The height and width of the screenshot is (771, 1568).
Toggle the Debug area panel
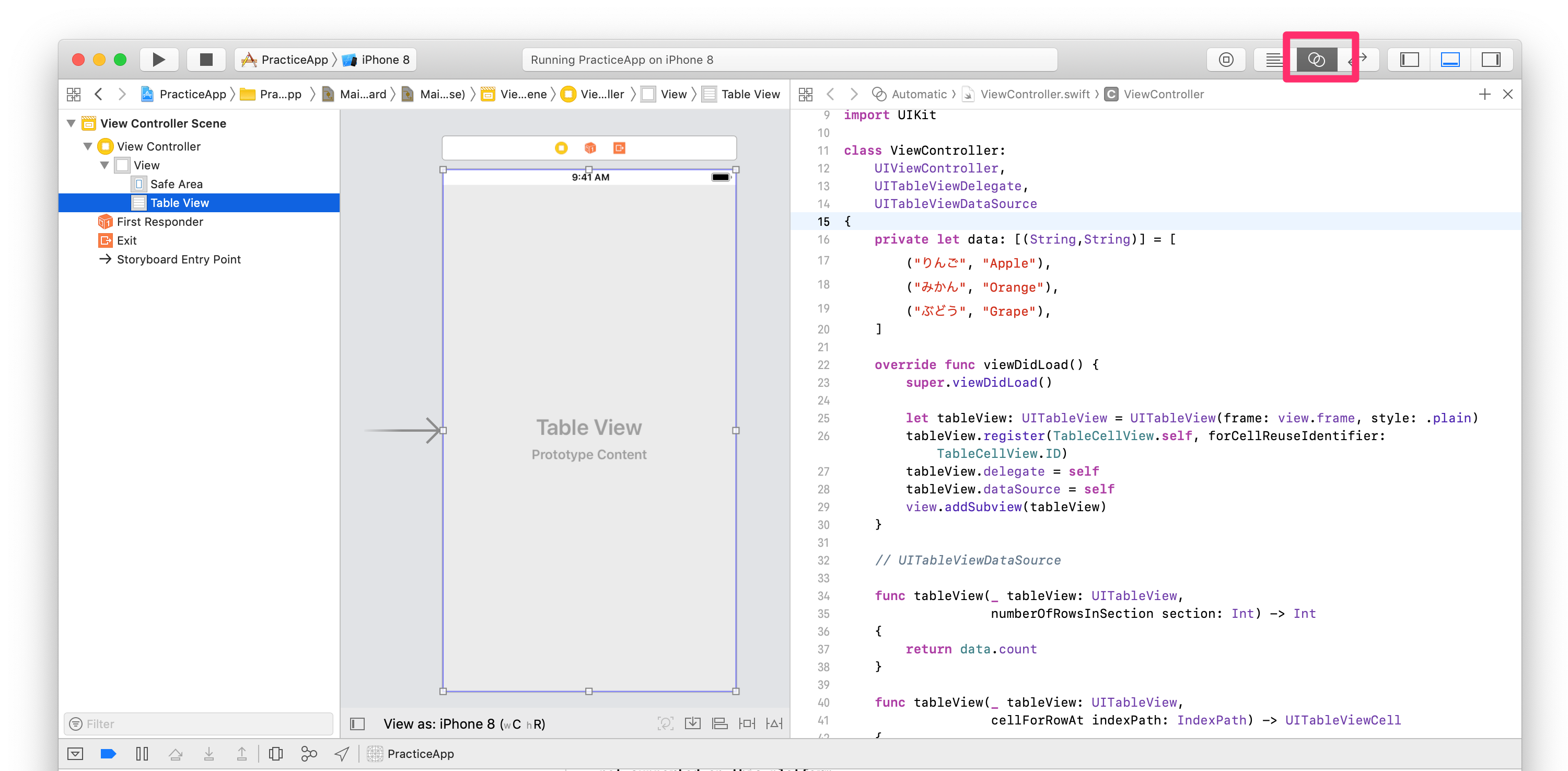[1450, 60]
